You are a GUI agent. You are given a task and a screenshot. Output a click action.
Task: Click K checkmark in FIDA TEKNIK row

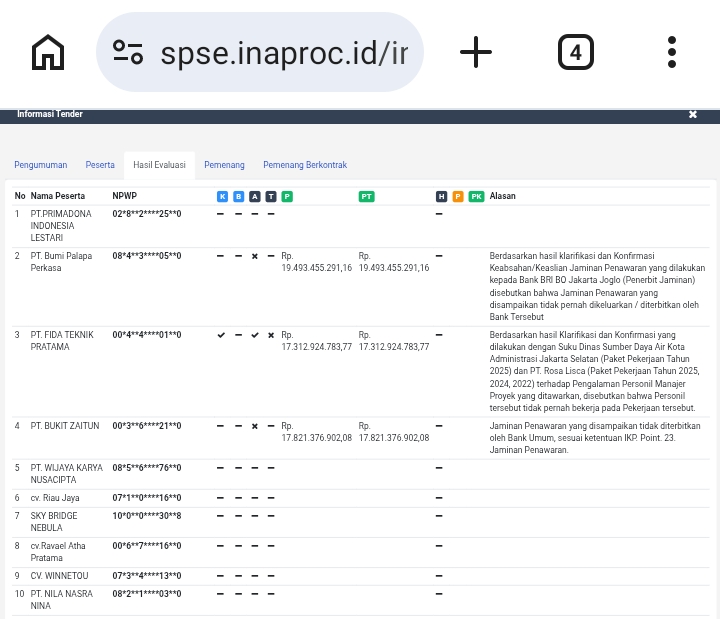221,335
